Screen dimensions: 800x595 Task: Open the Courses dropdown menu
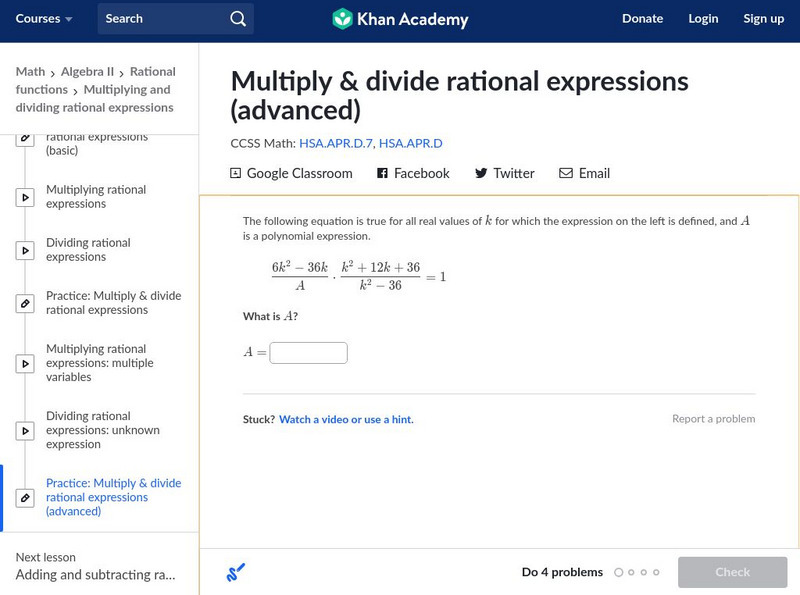pos(44,18)
